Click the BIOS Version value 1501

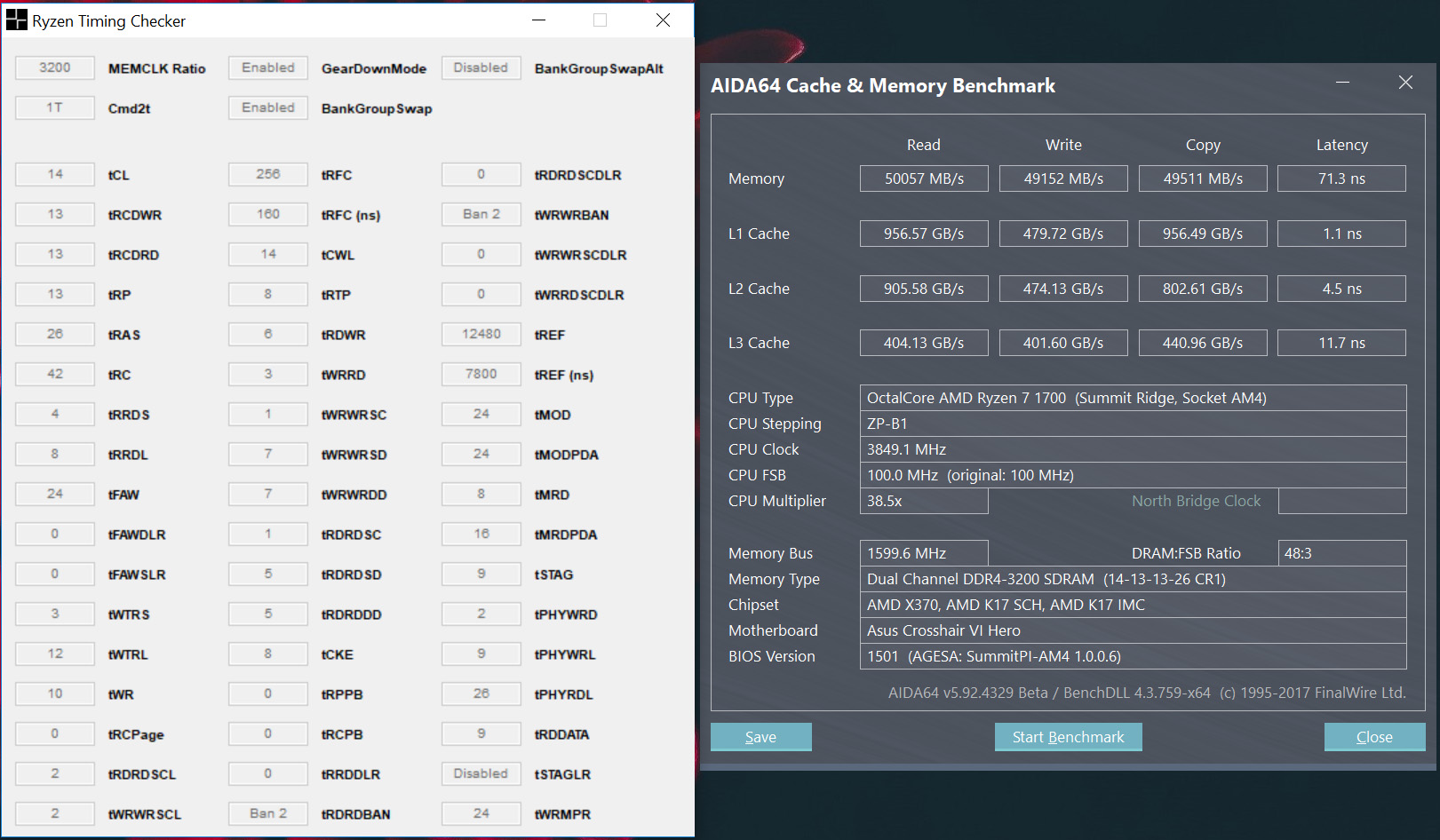pyautogui.click(x=1133, y=656)
